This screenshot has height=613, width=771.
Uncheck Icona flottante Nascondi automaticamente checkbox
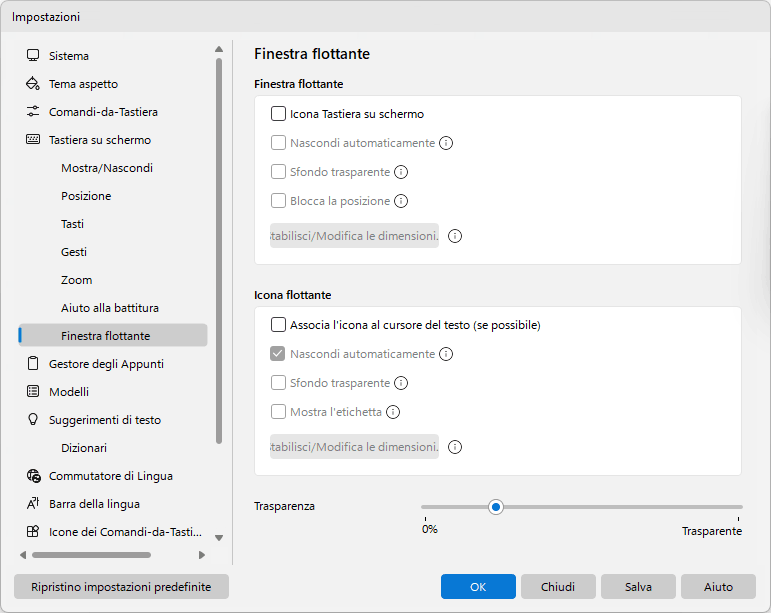[x=278, y=354]
